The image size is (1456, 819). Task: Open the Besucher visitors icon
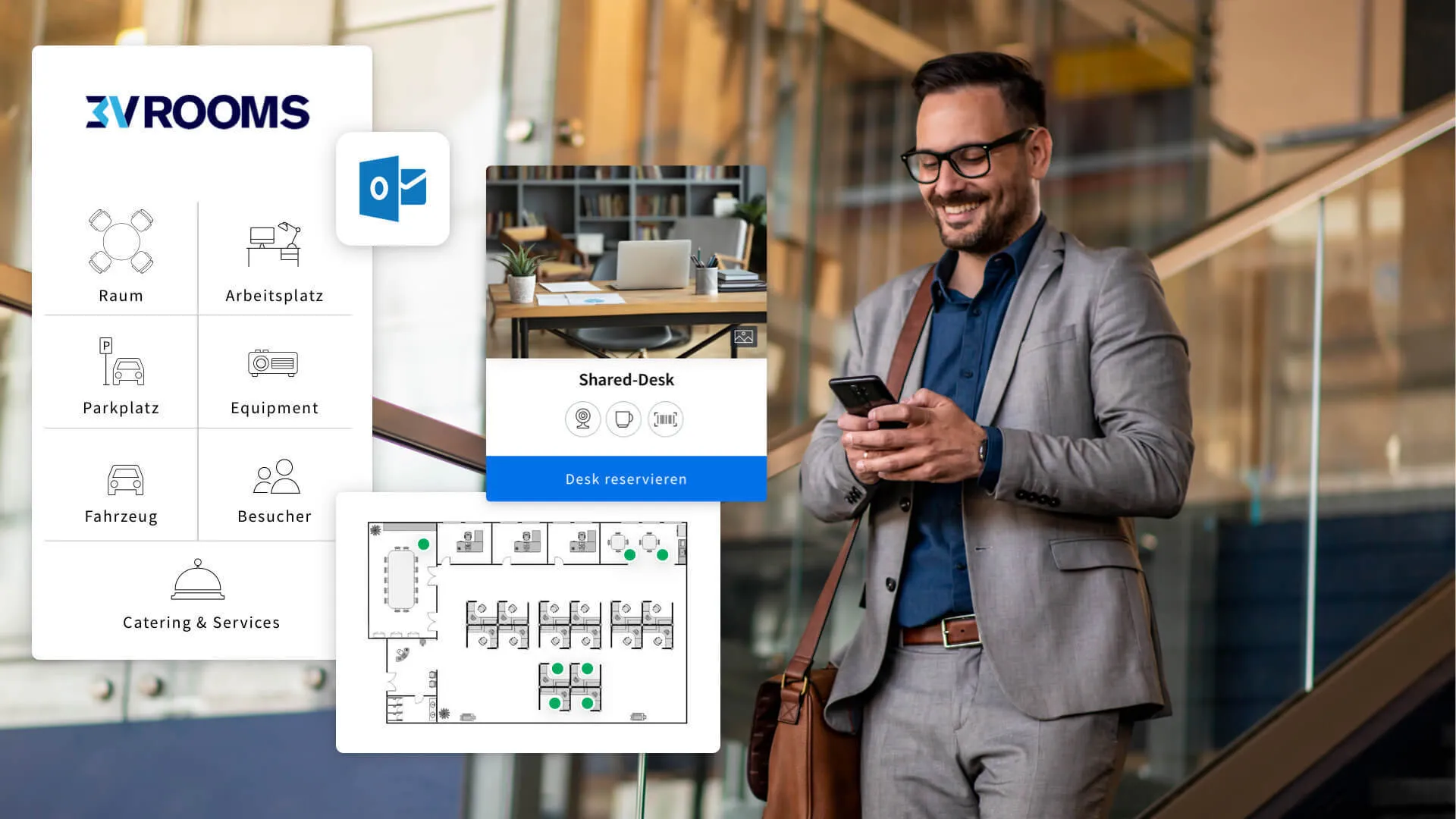tap(276, 477)
